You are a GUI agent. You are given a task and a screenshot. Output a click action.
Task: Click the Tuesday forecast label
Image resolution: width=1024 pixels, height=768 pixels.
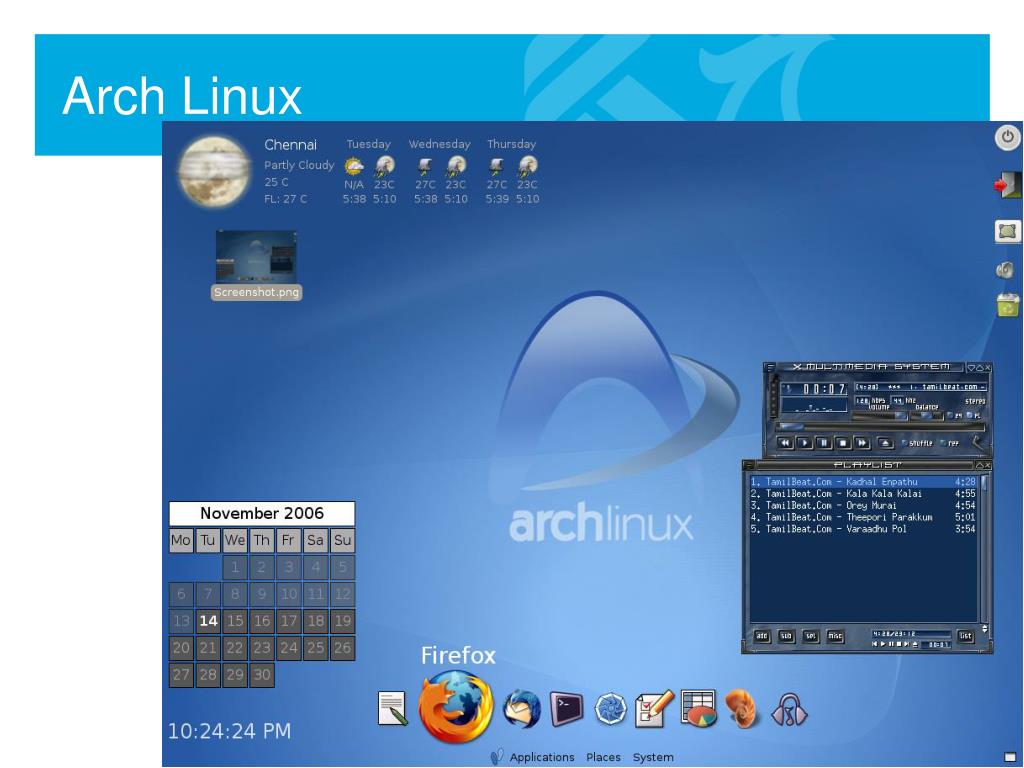point(368,144)
